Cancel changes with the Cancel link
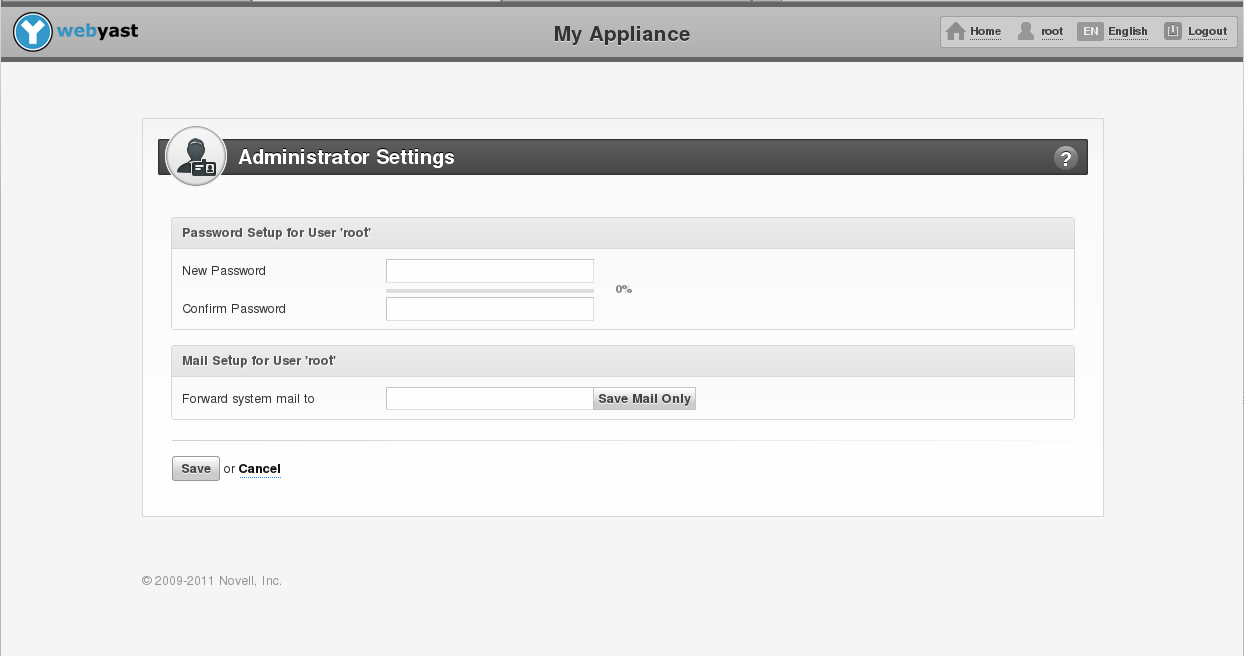 (x=259, y=469)
